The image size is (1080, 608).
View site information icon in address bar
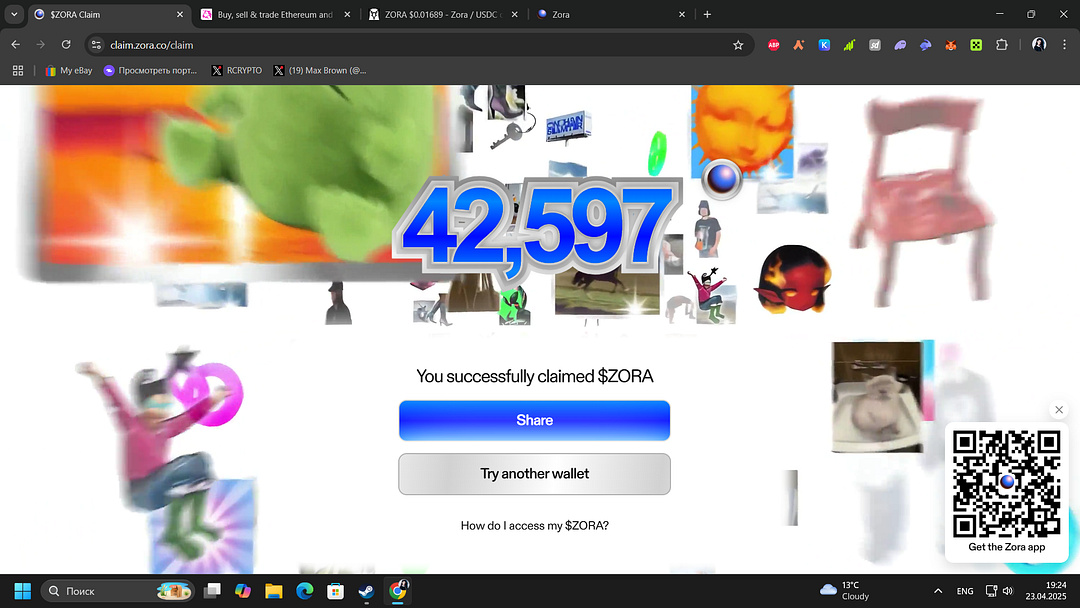pos(96,45)
